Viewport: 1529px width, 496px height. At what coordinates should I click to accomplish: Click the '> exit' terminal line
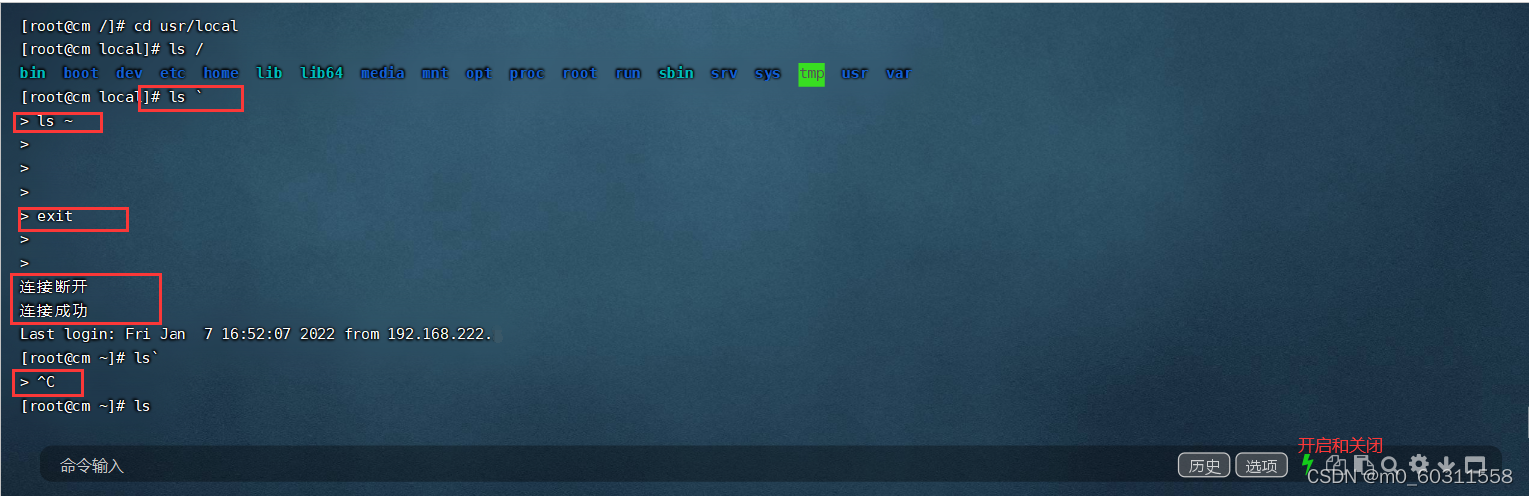46,216
